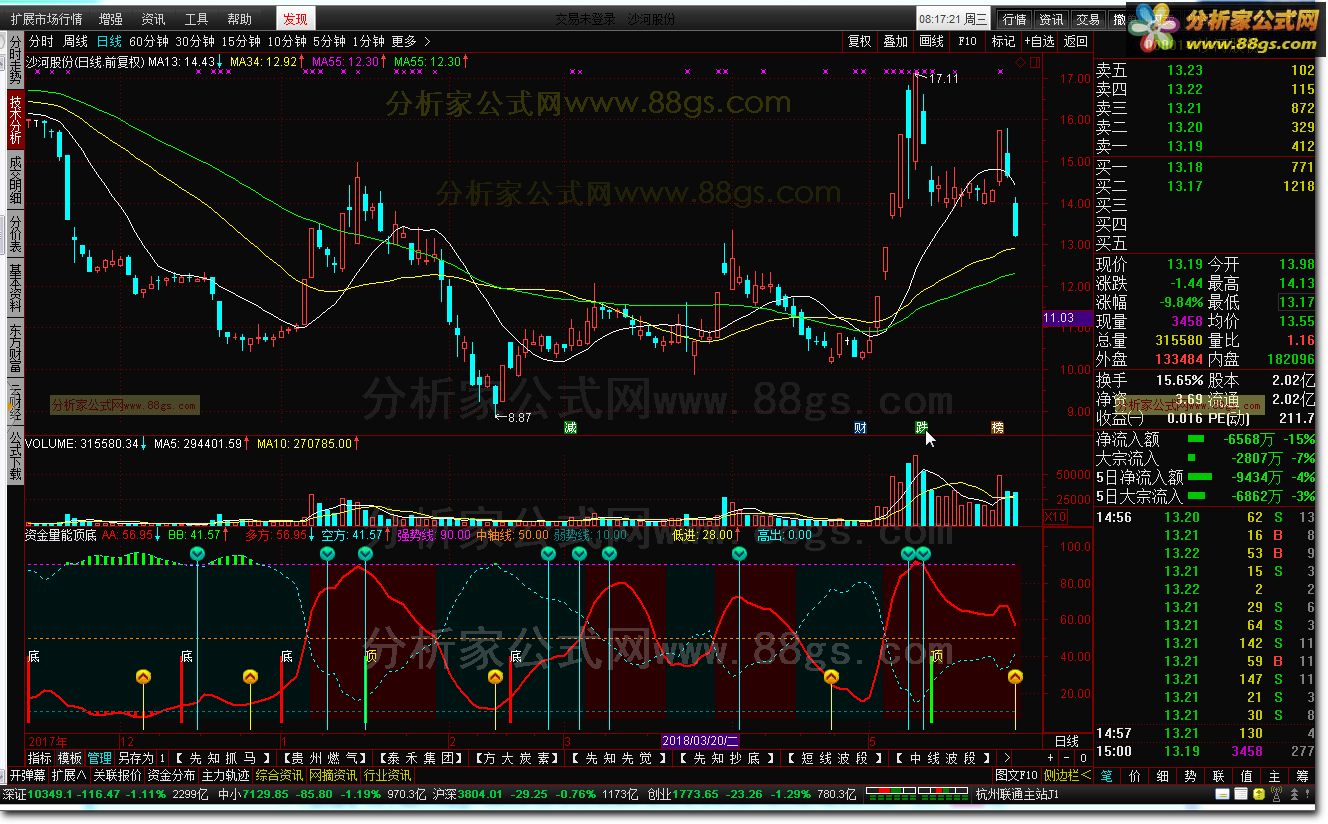The height and width of the screenshot is (824, 1328).
Task: Select the 先知抓马 indicator tab
Action: point(221,758)
